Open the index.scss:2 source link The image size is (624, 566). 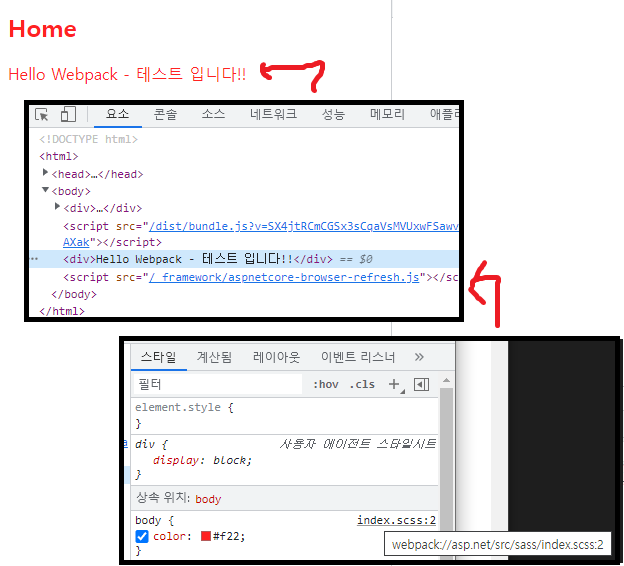pyautogui.click(x=396, y=520)
